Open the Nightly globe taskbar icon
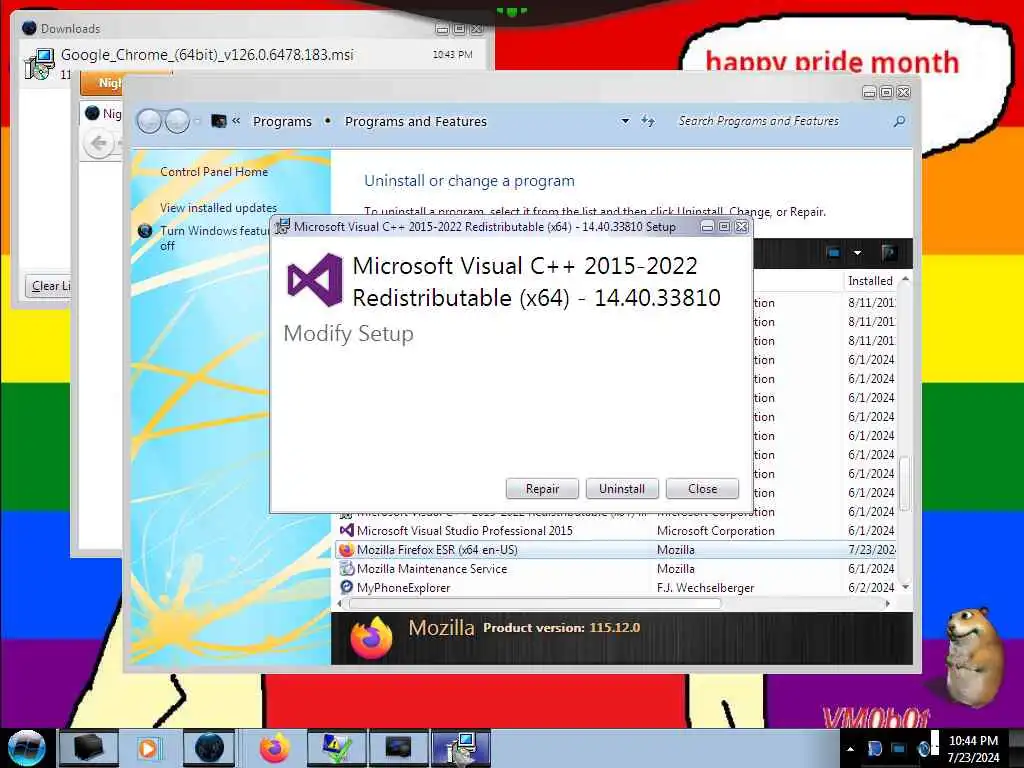 209,748
